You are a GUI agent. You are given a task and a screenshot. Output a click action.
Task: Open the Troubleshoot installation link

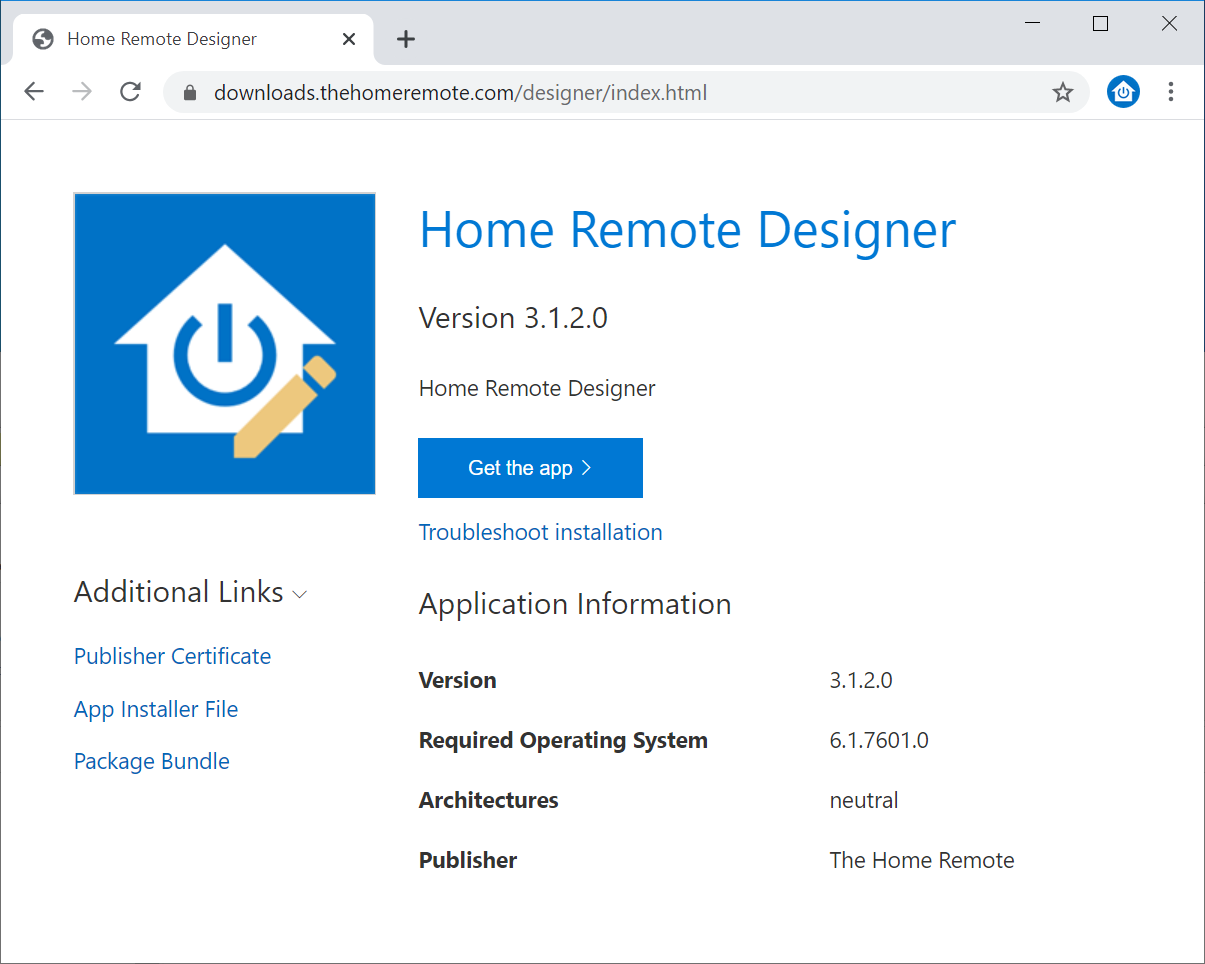pyautogui.click(x=540, y=532)
